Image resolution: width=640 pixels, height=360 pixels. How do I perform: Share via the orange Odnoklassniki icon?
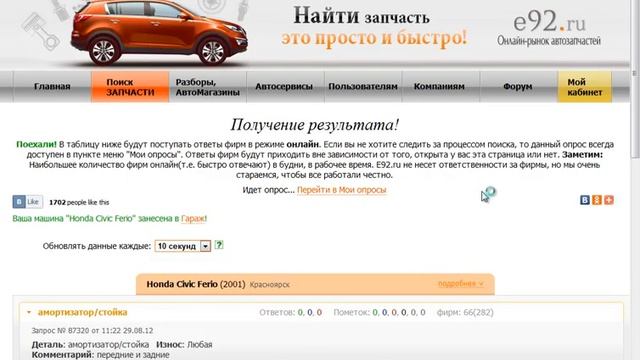pyautogui.click(x=597, y=200)
